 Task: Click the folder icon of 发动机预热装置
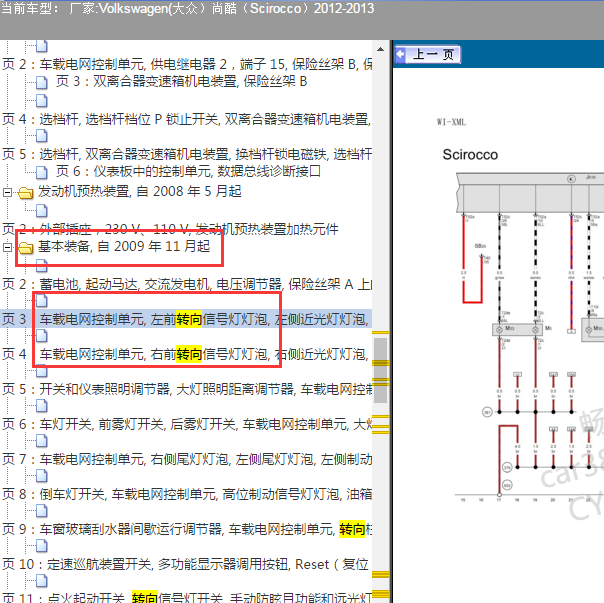(x=26, y=192)
